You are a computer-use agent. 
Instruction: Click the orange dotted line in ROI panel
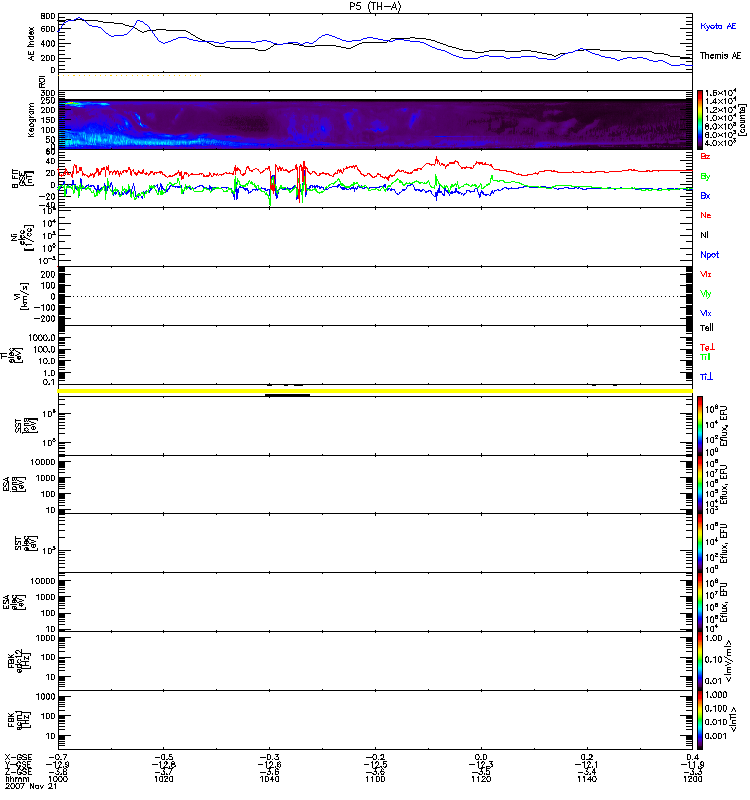(130, 76)
